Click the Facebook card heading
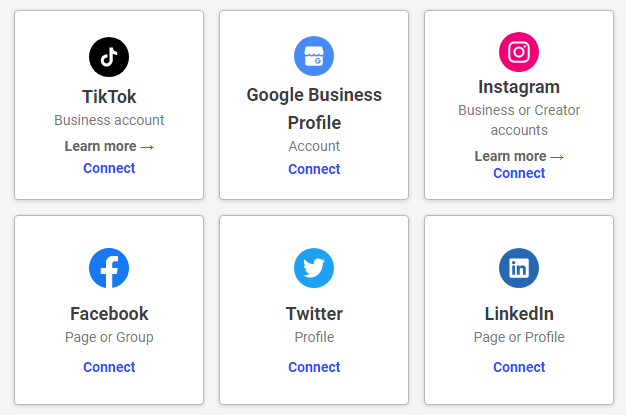Image resolution: width=626 pixels, height=415 pixels. click(109, 314)
